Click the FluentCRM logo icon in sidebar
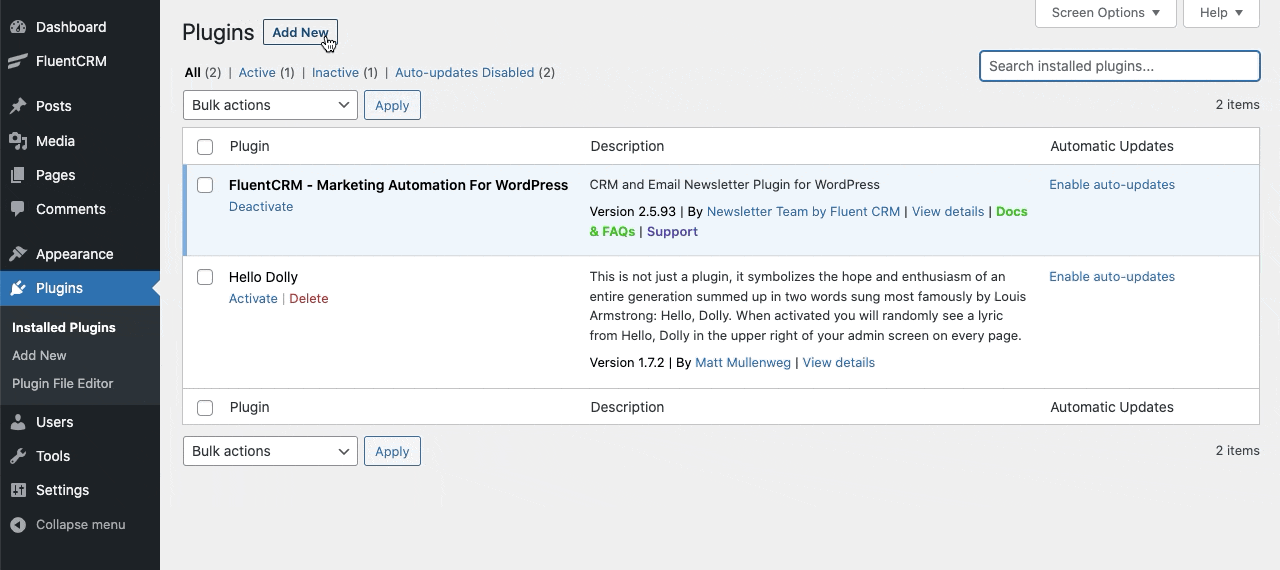Screen dimensions: 1280x570 [x=18, y=61]
